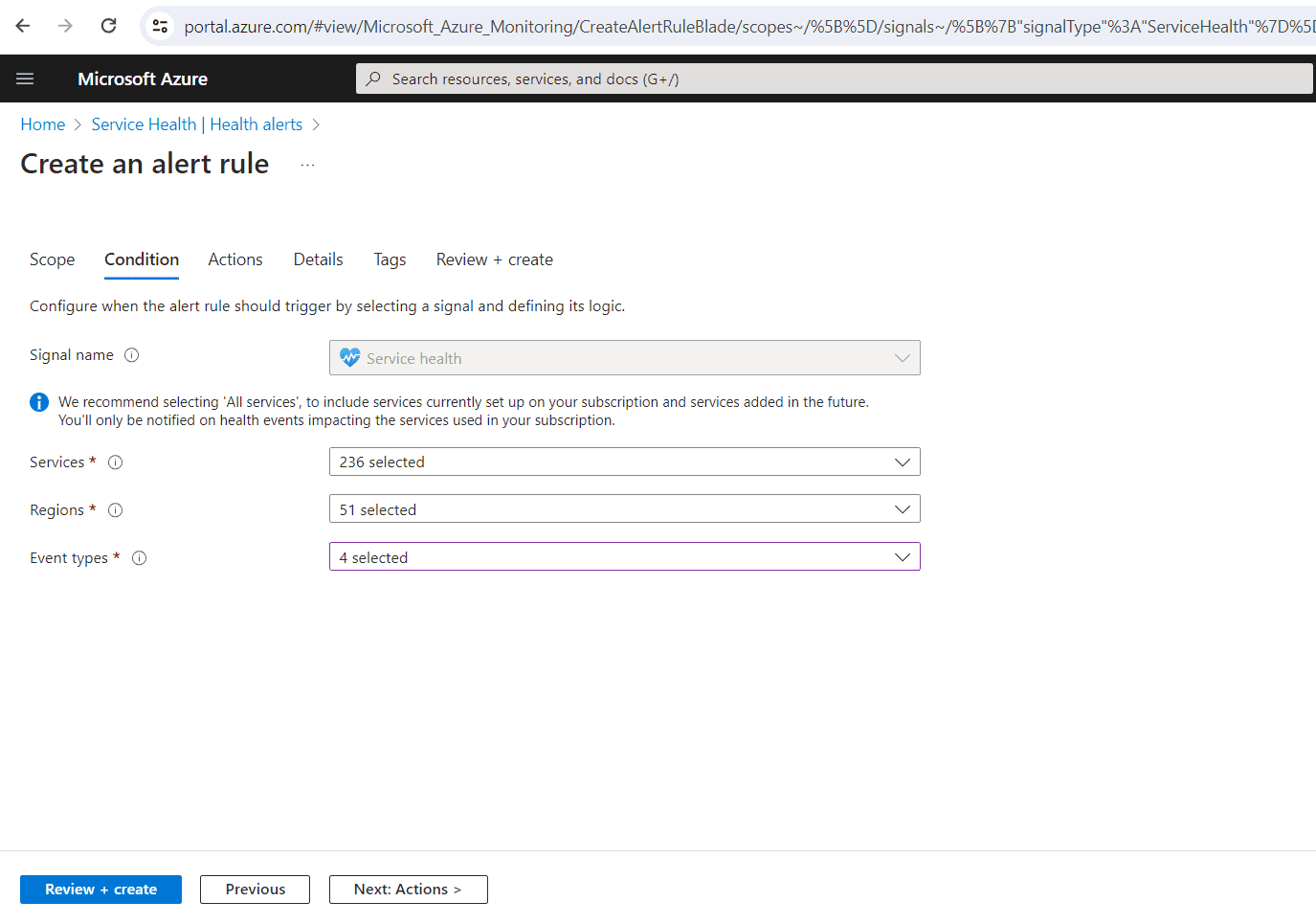Click the blue Review + create button
The height and width of the screenshot is (924, 1316).
click(100, 890)
